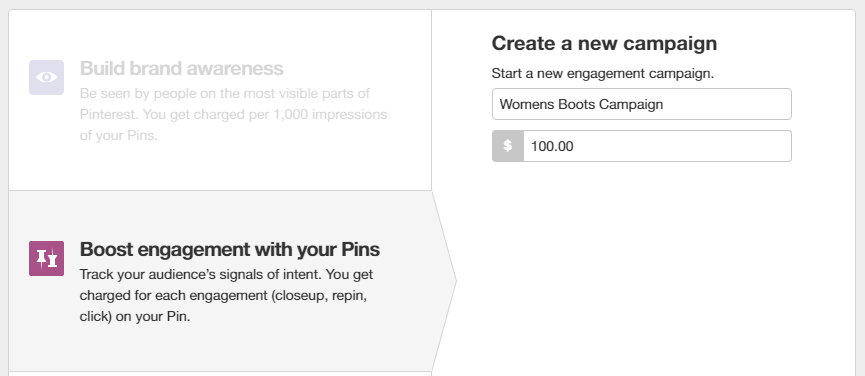865x376 pixels.
Task: Click the eye icon for brand awareness
Action: pyautogui.click(x=46, y=77)
